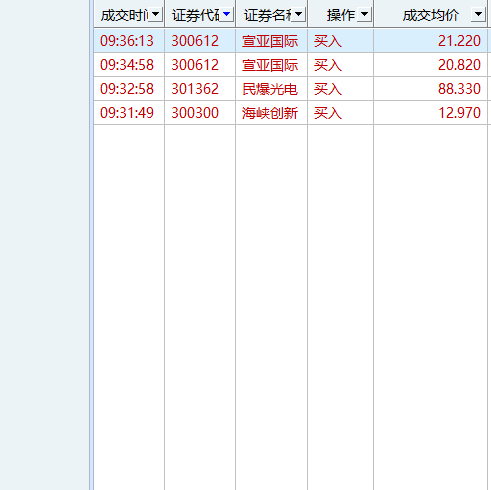This screenshot has height=490, width=491.
Task: Select the trade time 09:34:58
Action: 127,65
